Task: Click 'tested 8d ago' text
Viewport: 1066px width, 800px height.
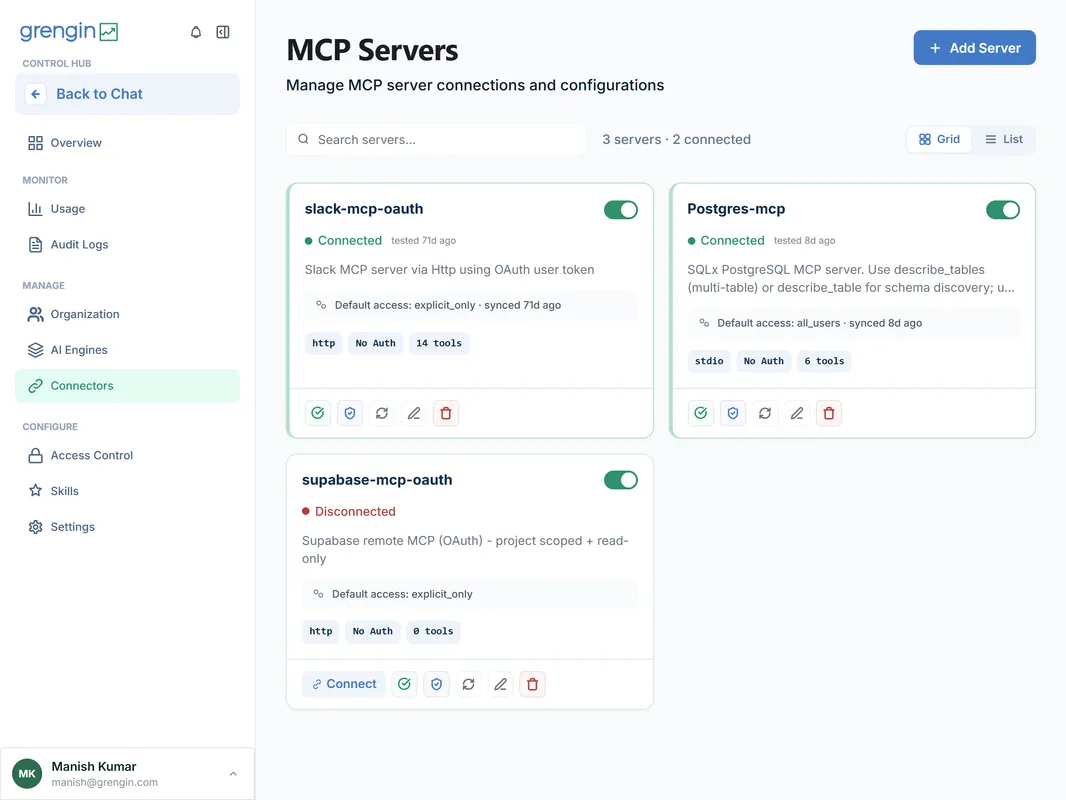Action: click(804, 241)
